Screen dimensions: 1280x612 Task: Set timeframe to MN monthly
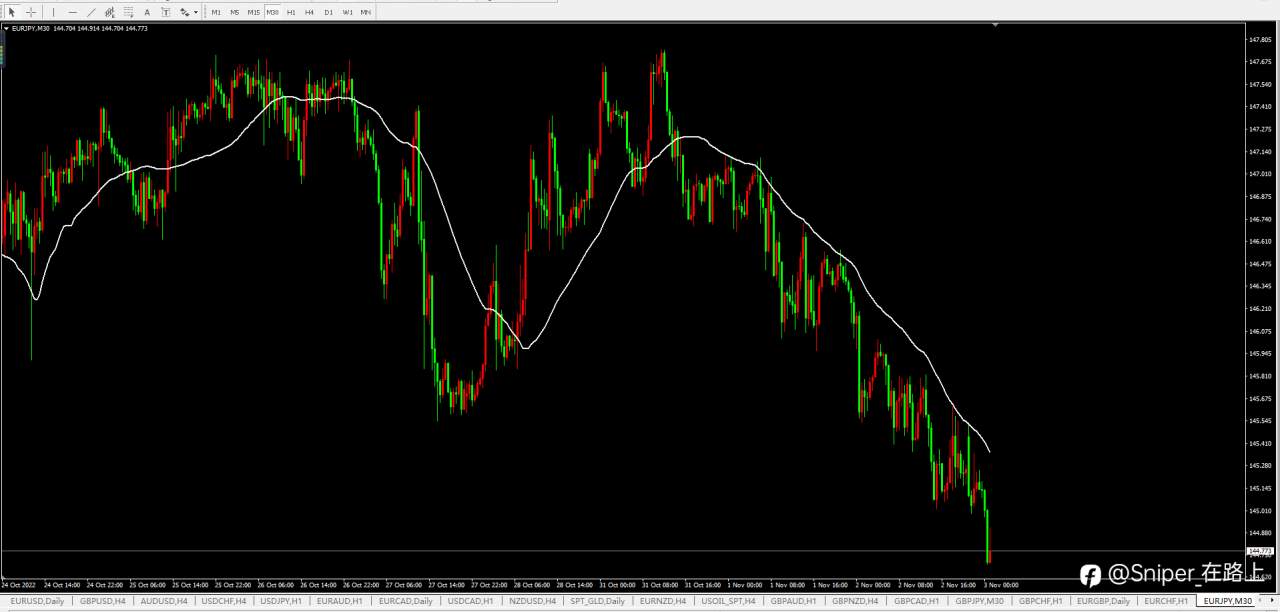366,12
